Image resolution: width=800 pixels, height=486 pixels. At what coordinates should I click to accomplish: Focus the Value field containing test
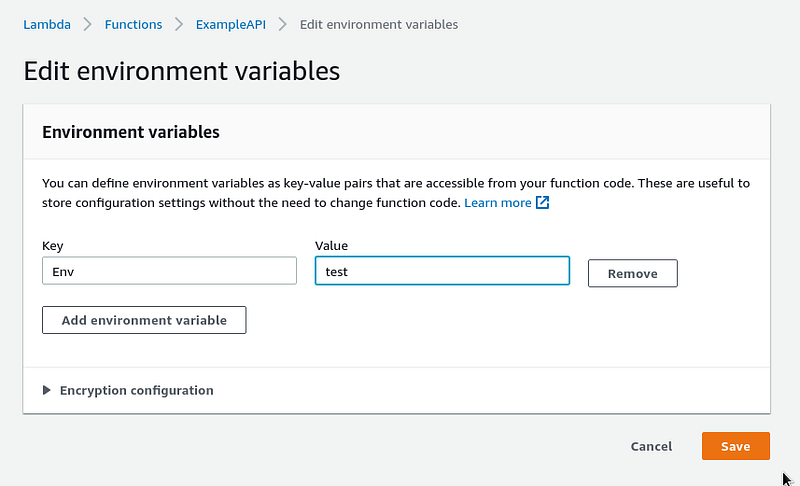(x=442, y=271)
